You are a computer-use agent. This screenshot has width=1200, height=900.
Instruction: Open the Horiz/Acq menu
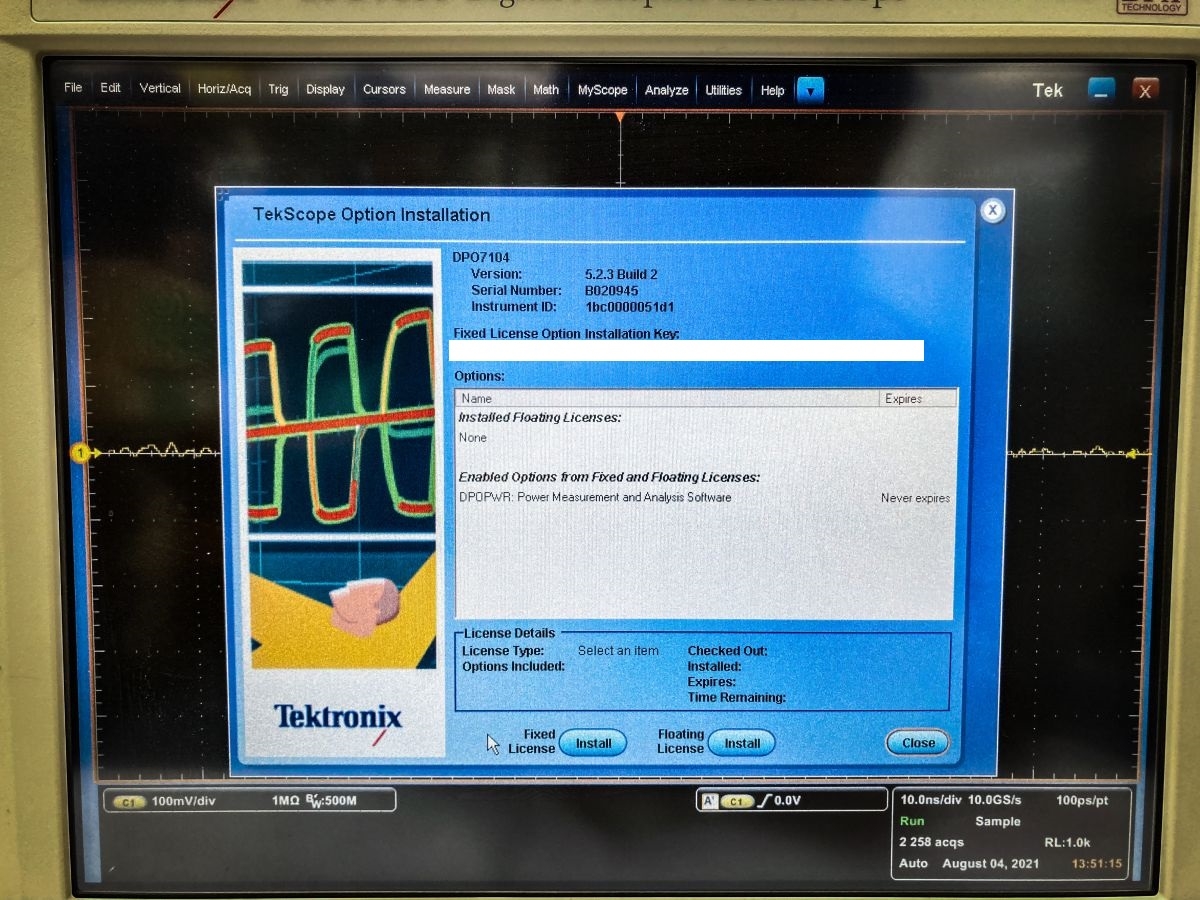pyautogui.click(x=224, y=89)
